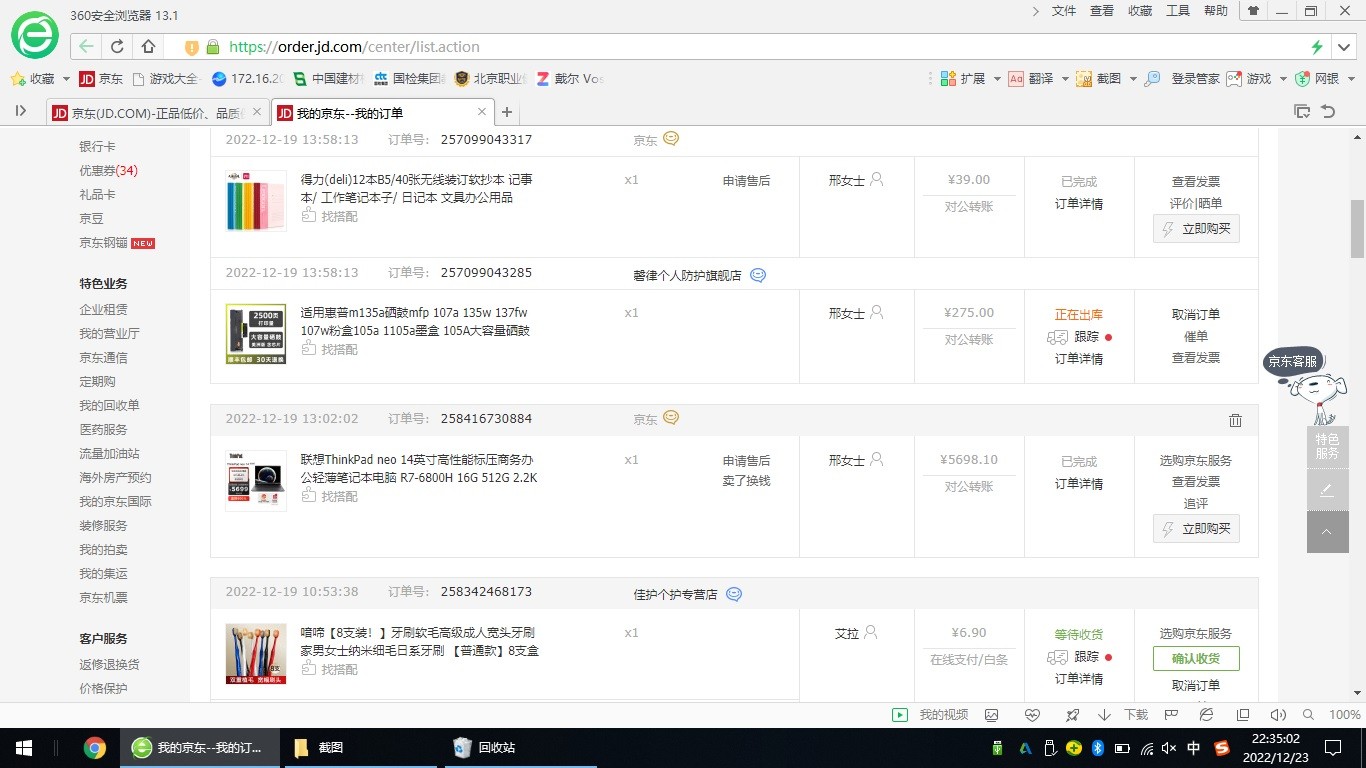Click the lightning speed mode icon in address bar
Image resolution: width=1366 pixels, height=768 pixels.
[x=1317, y=47]
